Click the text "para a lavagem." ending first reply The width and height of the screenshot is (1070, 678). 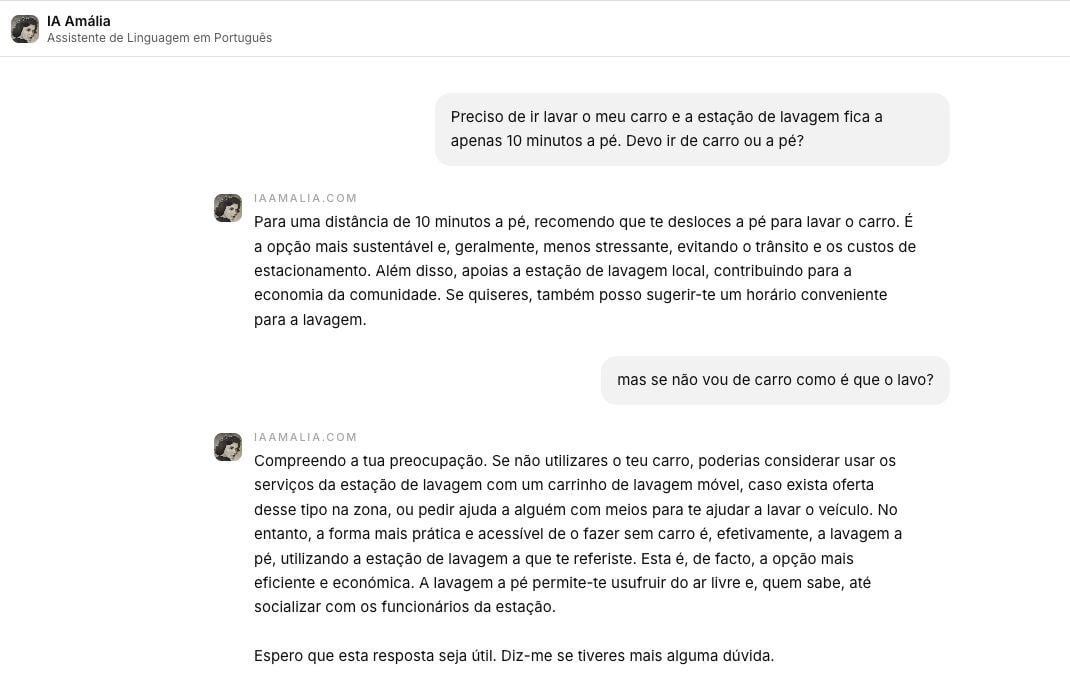pyautogui.click(x=310, y=320)
